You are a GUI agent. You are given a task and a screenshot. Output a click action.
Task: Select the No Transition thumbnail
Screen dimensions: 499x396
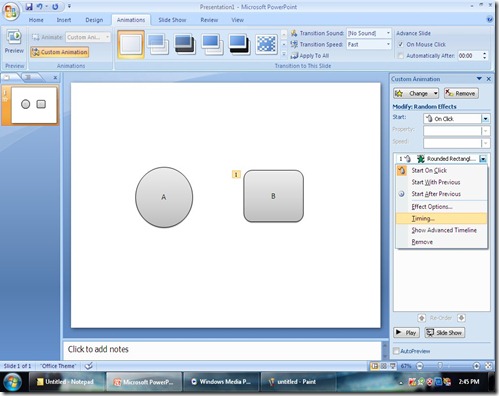(x=131, y=44)
